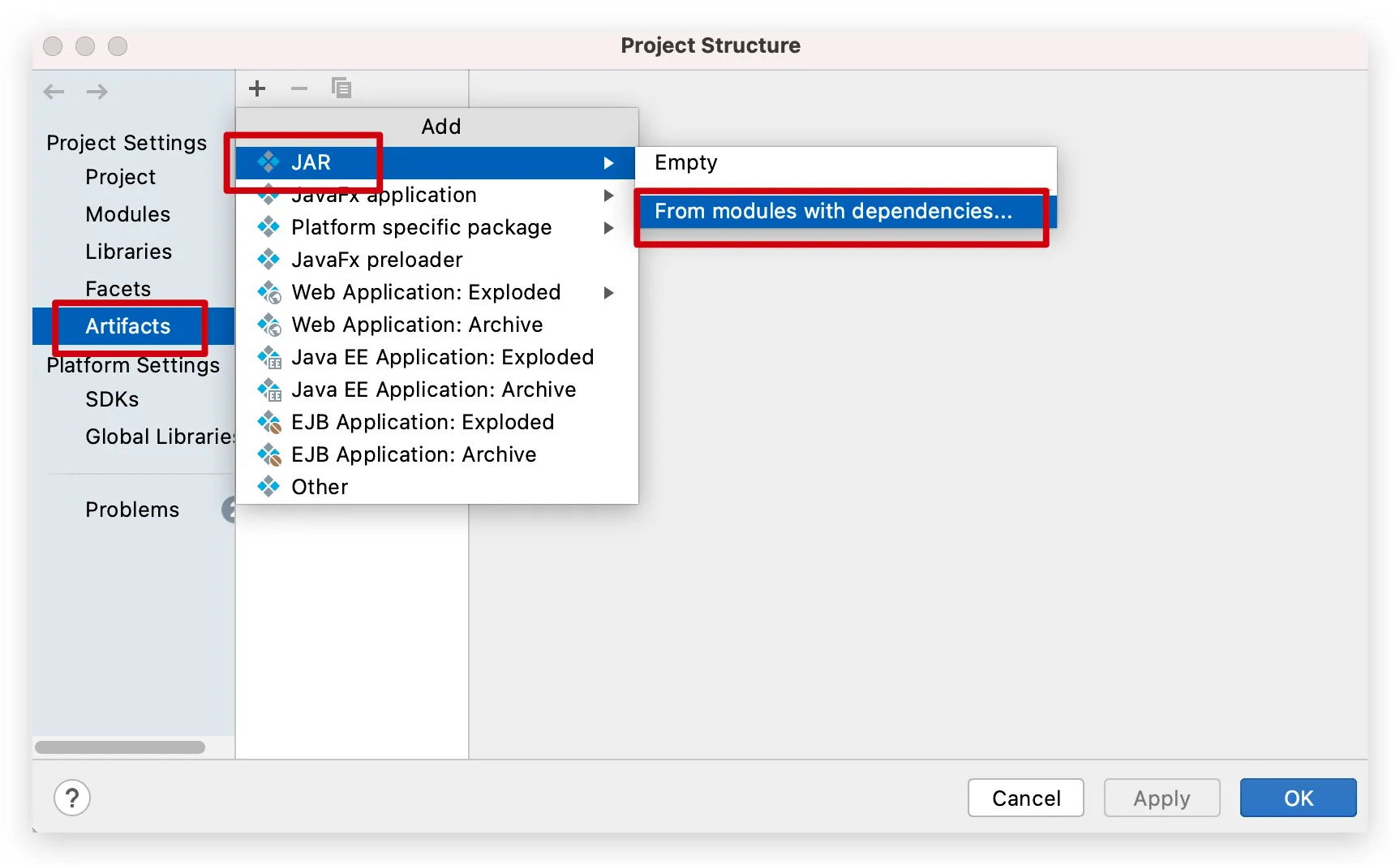Click the back navigation arrow
1400x865 pixels.
(54, 92)
